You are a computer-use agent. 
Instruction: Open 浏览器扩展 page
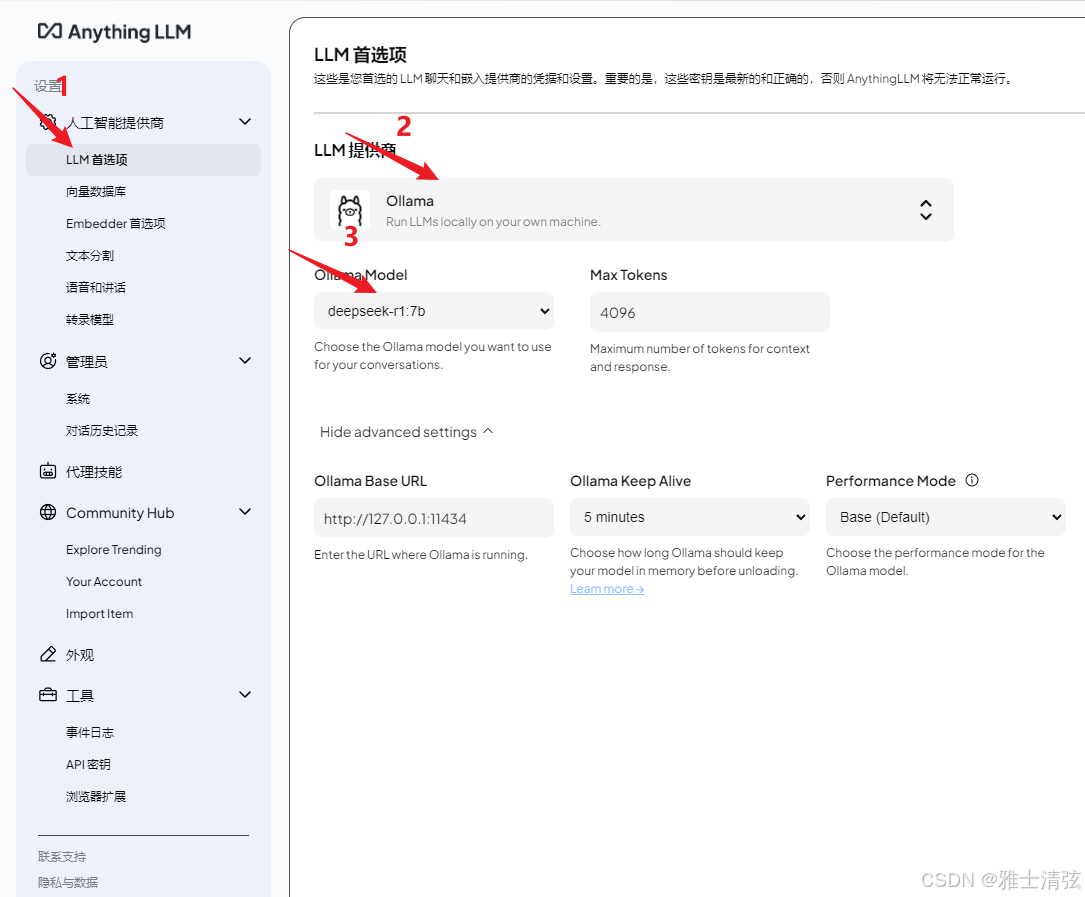96,796
